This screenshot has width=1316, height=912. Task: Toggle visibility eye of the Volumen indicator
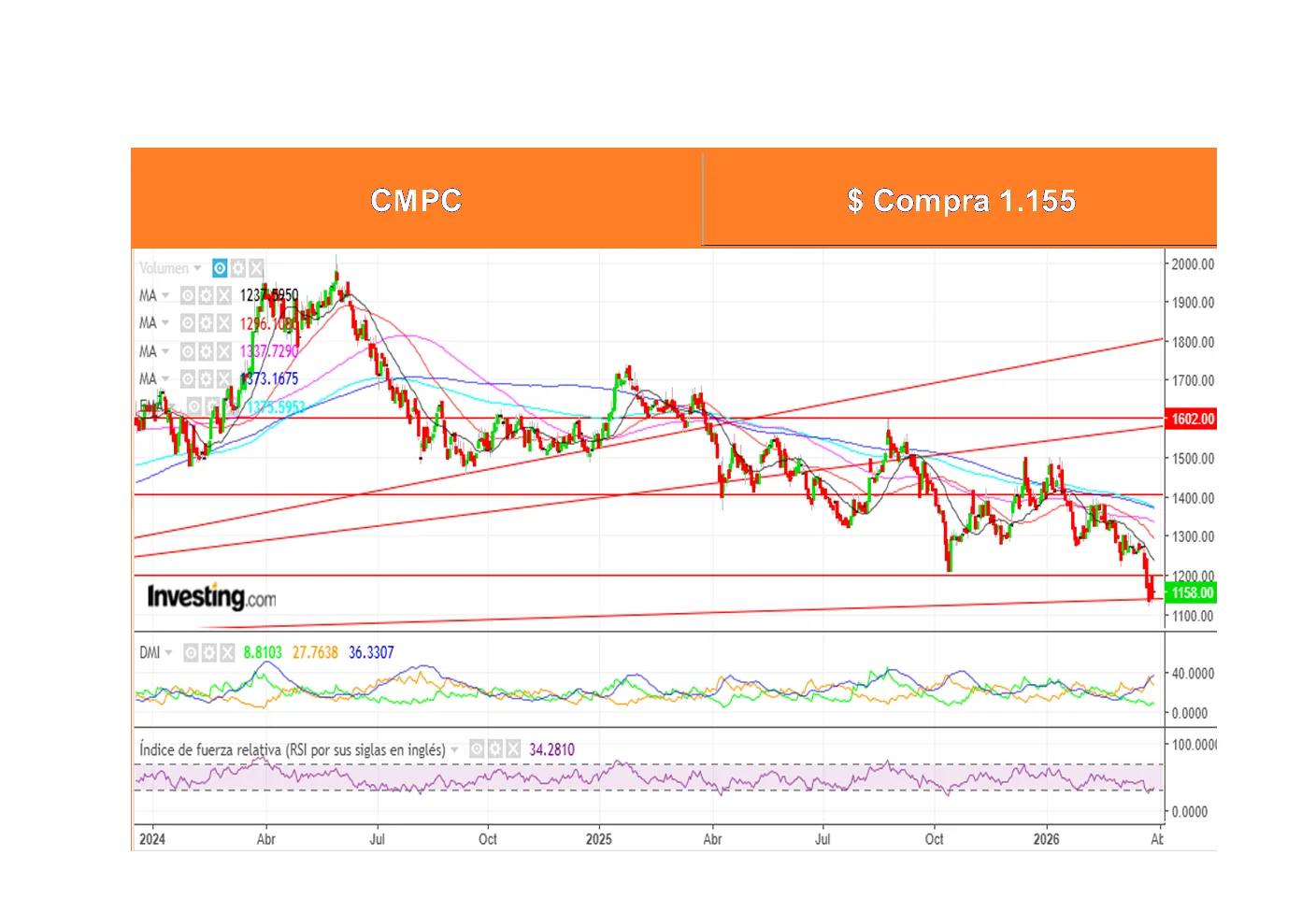coord(220,268)
